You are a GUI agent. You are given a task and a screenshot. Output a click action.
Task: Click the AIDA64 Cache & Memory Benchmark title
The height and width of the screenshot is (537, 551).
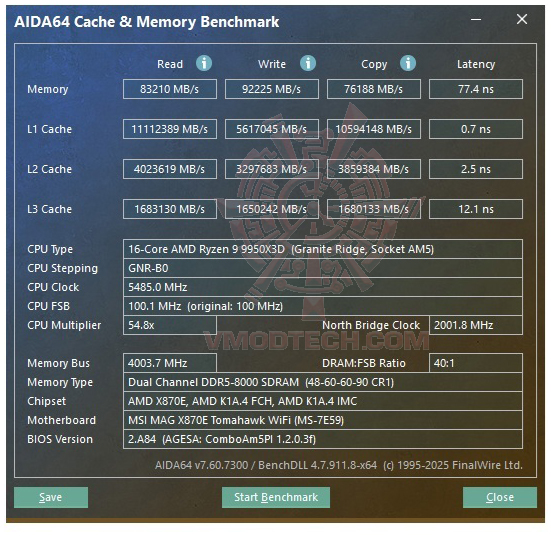147,22
